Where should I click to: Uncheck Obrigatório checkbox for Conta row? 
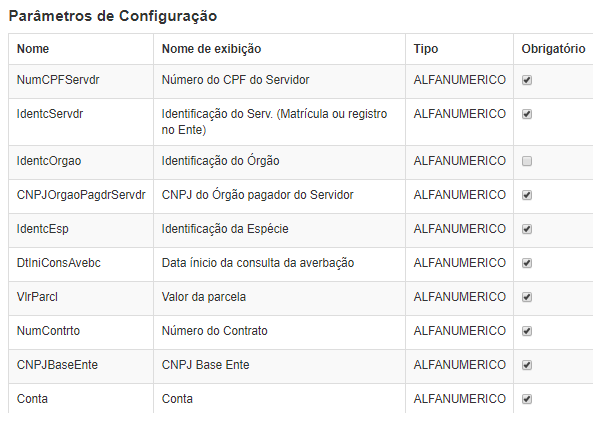tap(527, 399)
